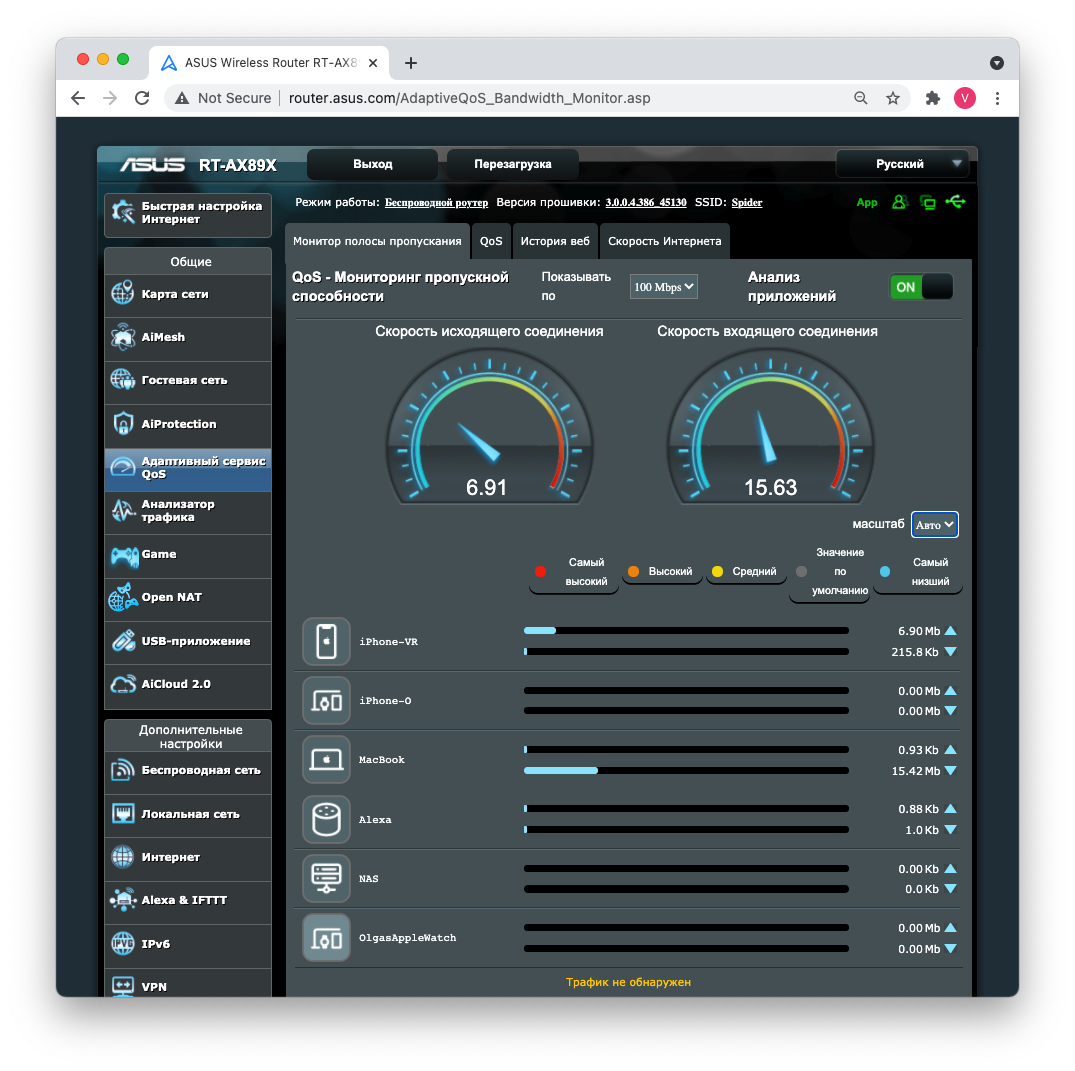Click the Выход logout button
The image size is (1075, 1071).
pos(372,164)
